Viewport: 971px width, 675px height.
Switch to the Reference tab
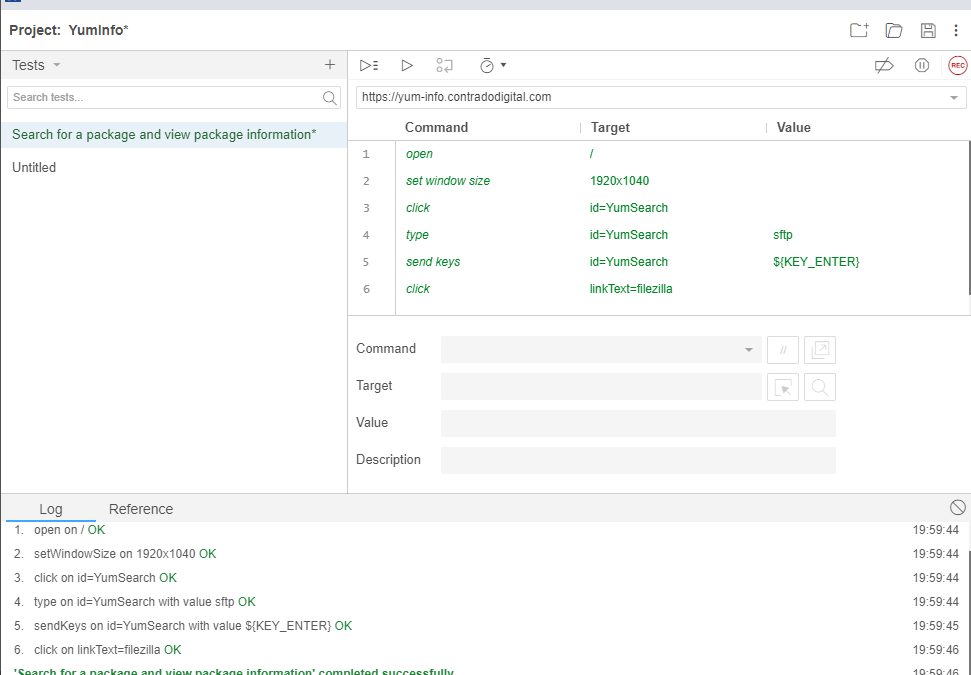click(141, 509)
